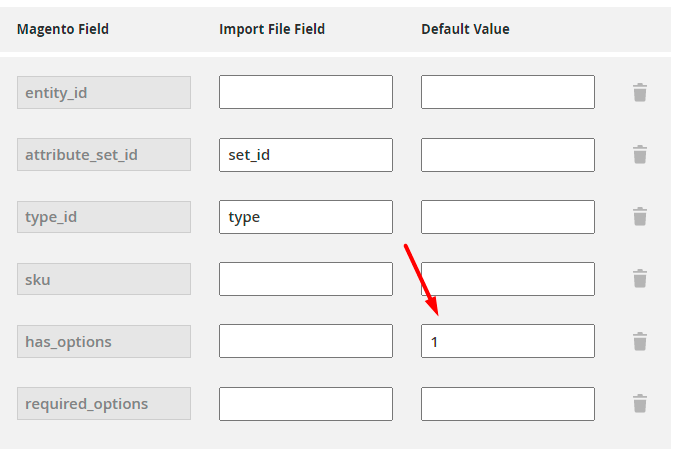This screenshot has height=461, width=684.
Task: Click the Default Value box for entity_id
Action: point(507,92)
